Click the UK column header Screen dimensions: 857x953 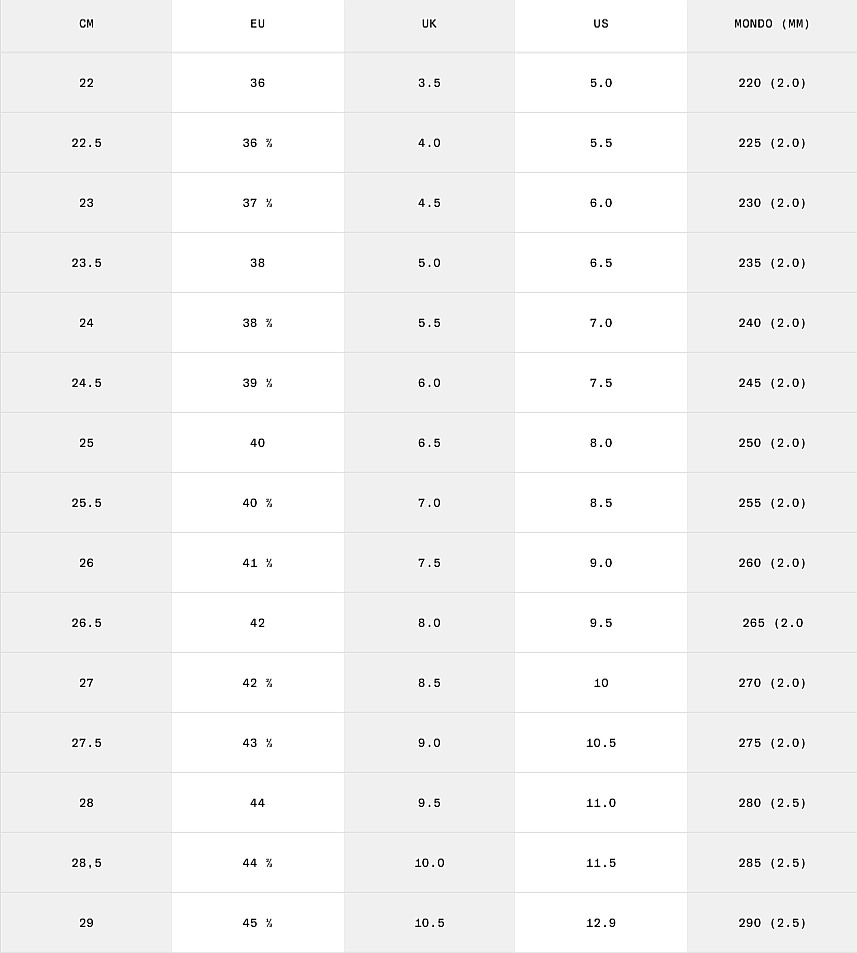429,24
